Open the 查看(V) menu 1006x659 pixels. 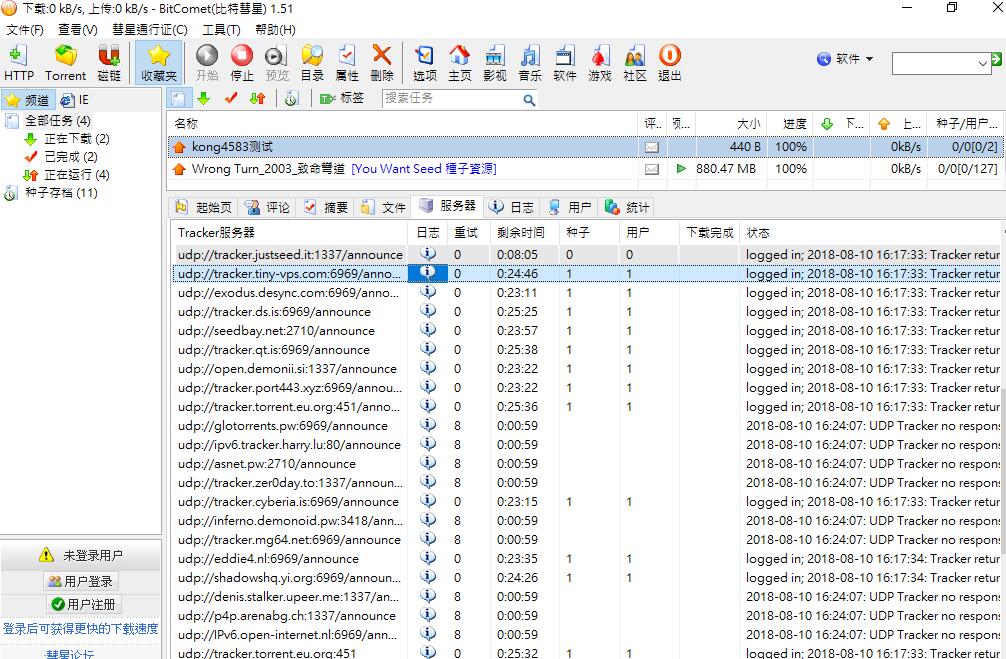(x=78, y=30)
